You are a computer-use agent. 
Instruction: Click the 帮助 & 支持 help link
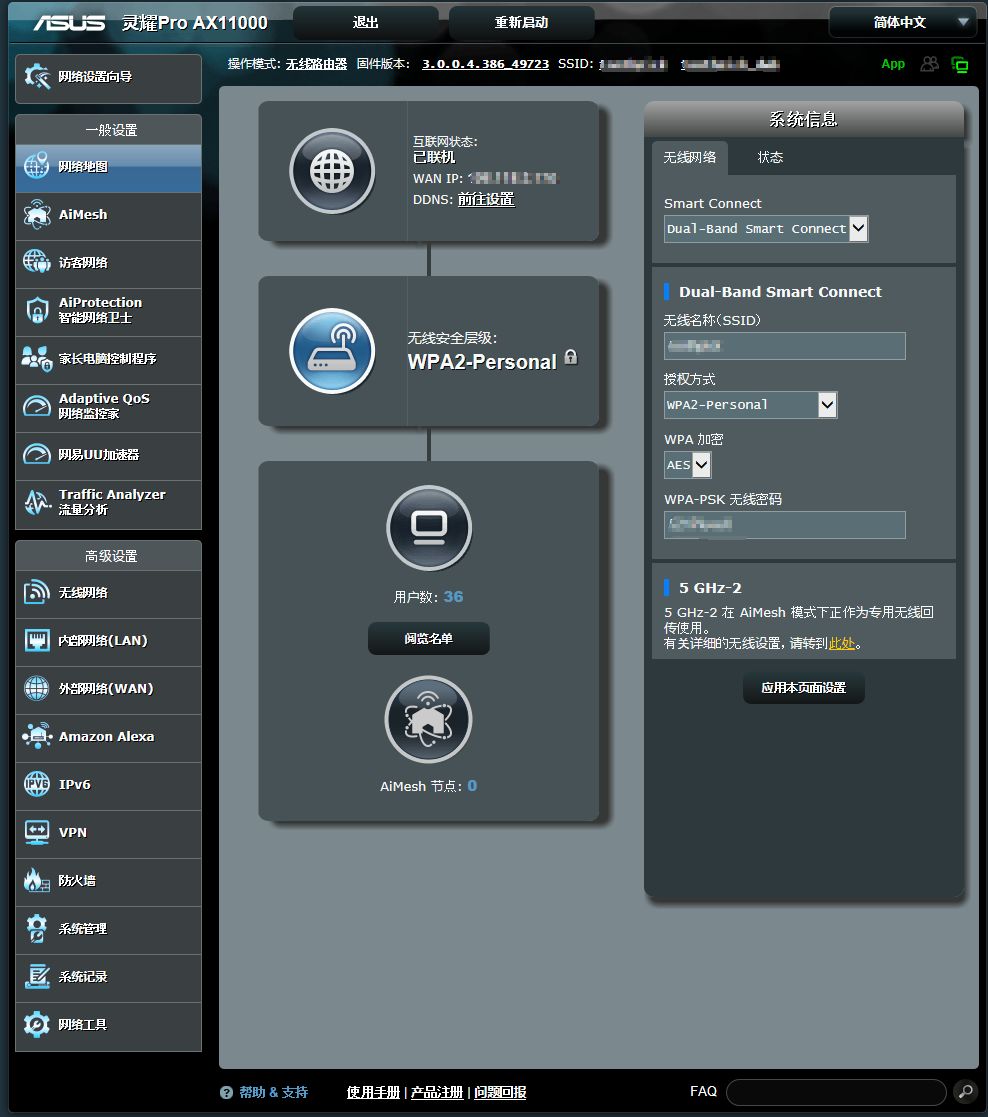coord(273,1092)
